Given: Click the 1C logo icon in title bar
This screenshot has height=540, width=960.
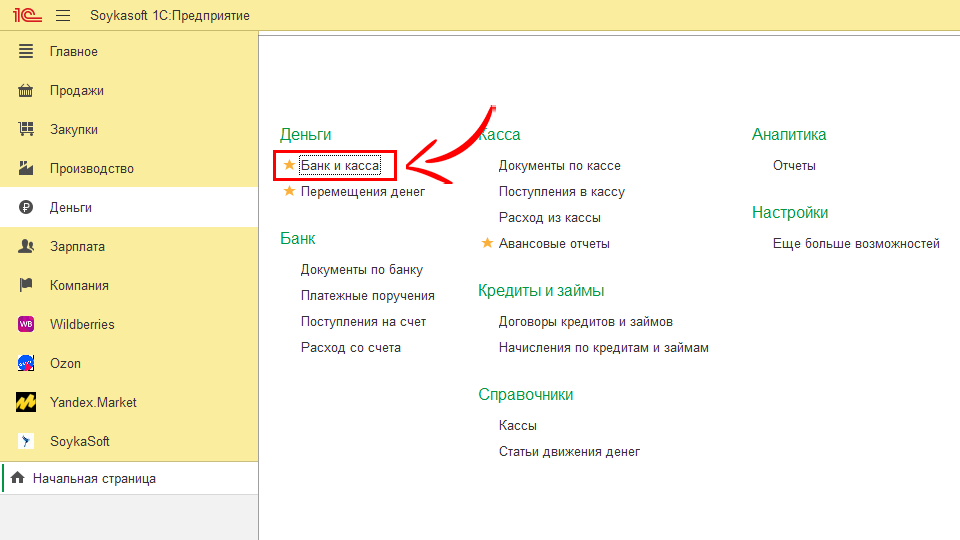Looking at the screenshot, I should pyautogui.click(x=25, y=16).
